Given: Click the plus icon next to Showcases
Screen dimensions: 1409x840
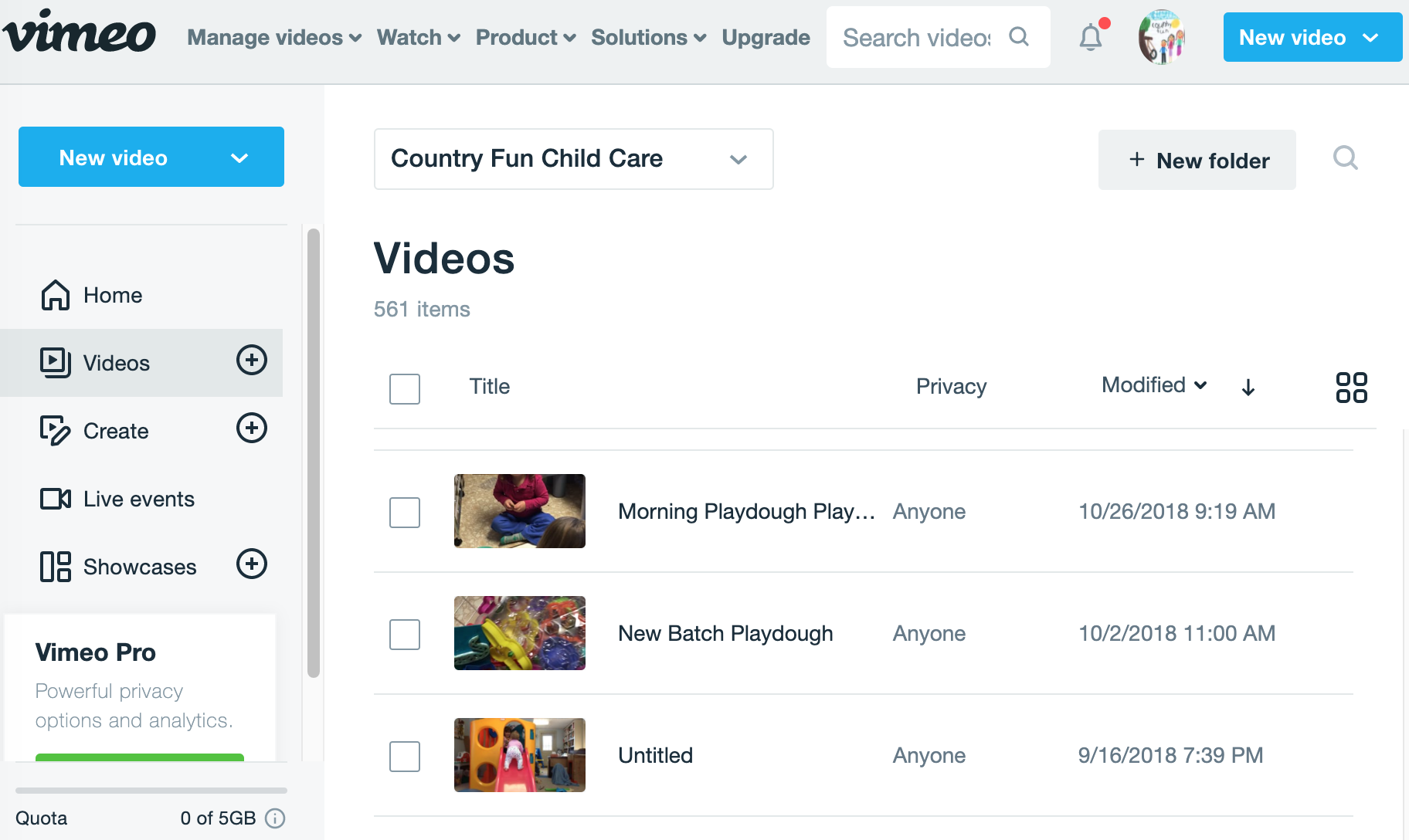Looking at the screenshot, I should (x=252, y=564).
